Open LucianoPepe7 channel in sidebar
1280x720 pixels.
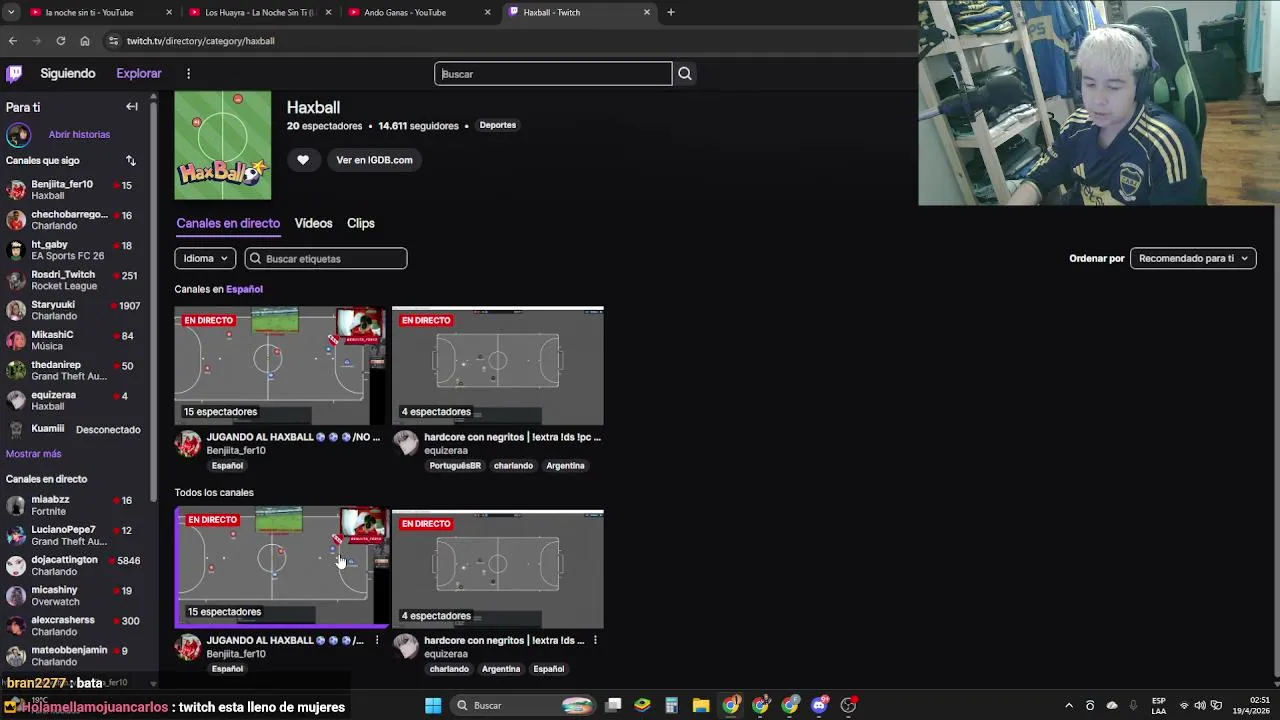(75, 535)
